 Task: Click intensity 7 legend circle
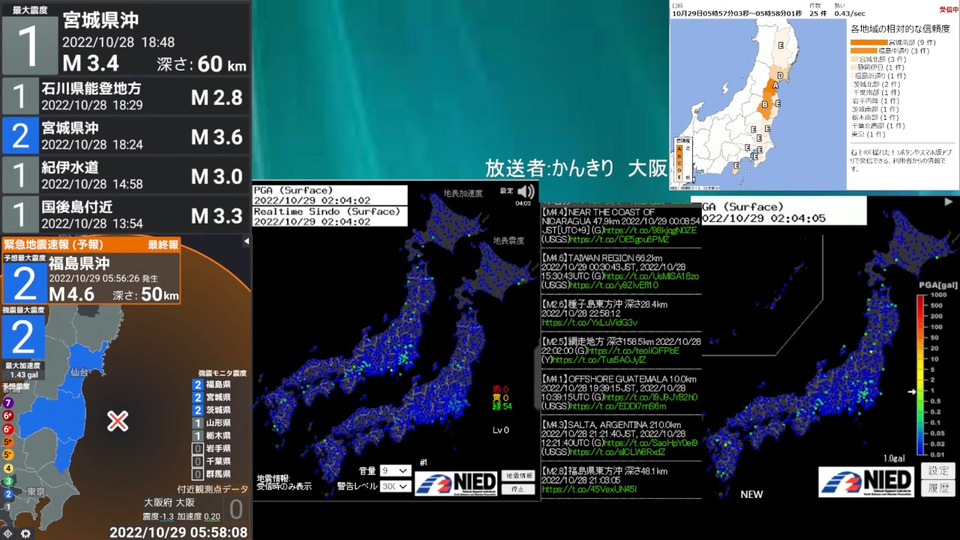click(8, 402)
